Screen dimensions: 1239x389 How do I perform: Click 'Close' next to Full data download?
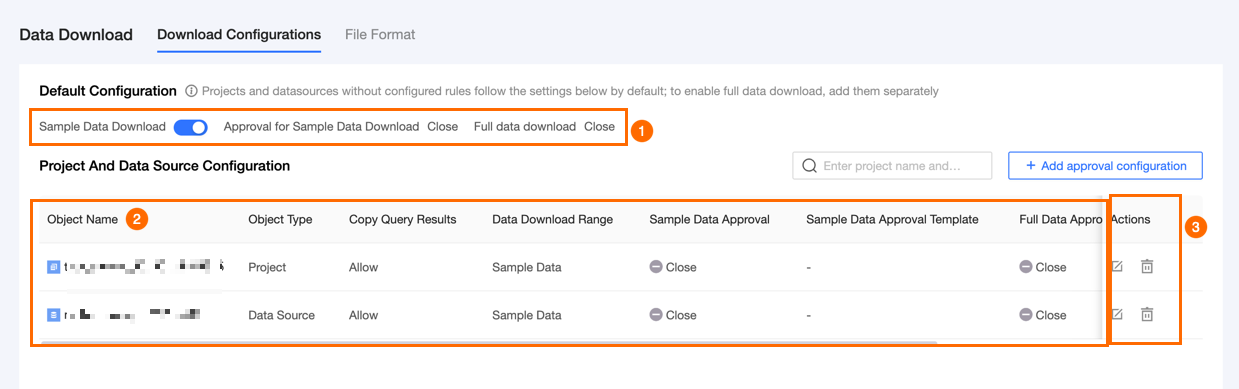600,127
